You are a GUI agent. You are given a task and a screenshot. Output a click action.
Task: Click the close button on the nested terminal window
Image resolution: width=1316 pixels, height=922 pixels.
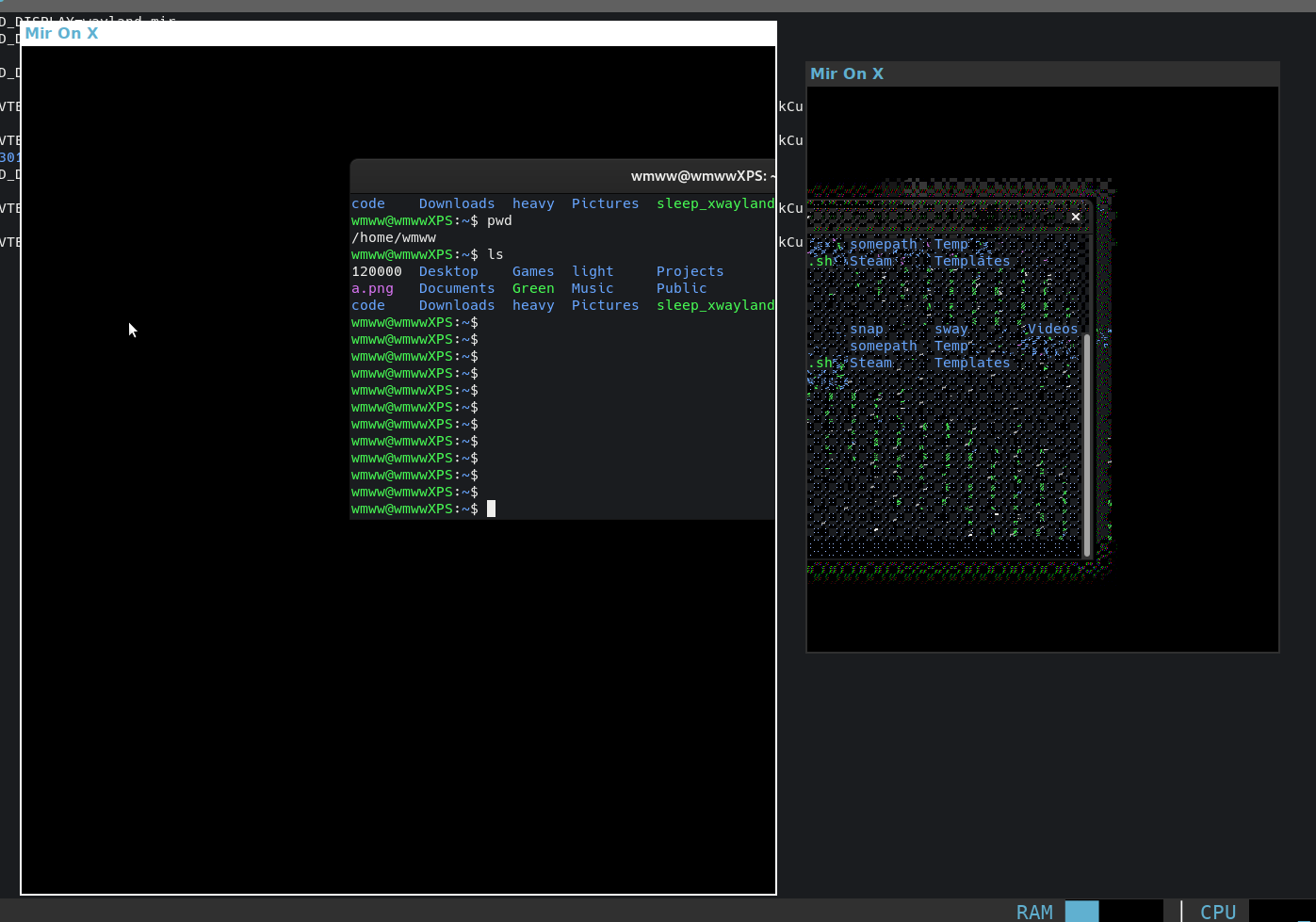1075,217
